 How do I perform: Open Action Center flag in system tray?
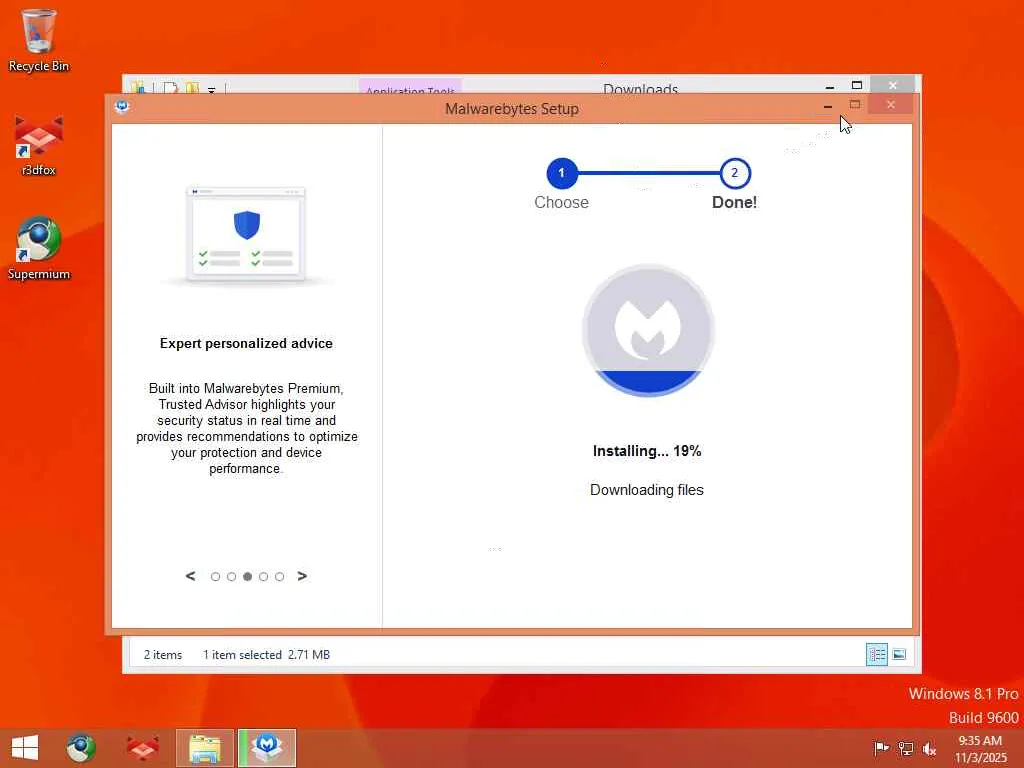(881, 748)
